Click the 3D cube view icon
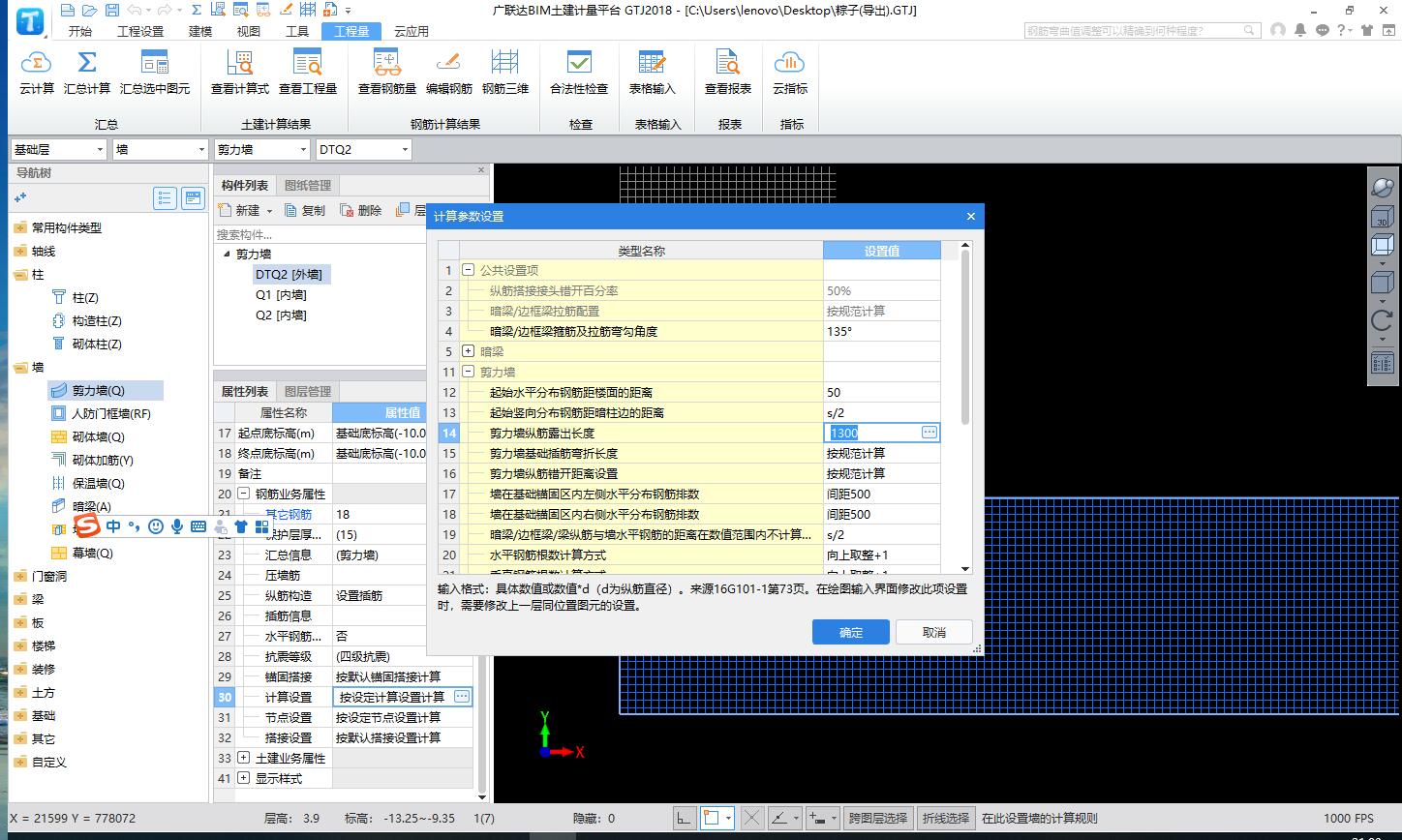 click(x=1383, y=217)
